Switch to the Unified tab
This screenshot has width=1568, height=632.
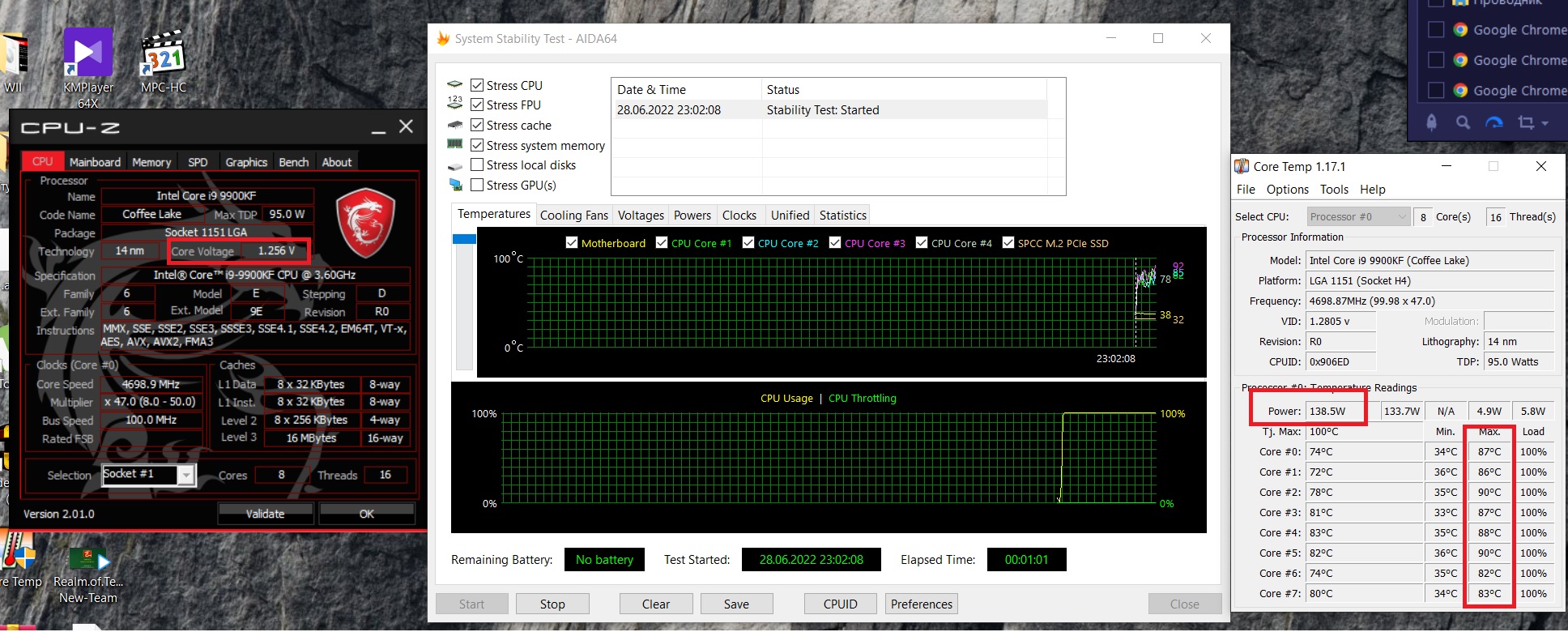tap(790, 216)
